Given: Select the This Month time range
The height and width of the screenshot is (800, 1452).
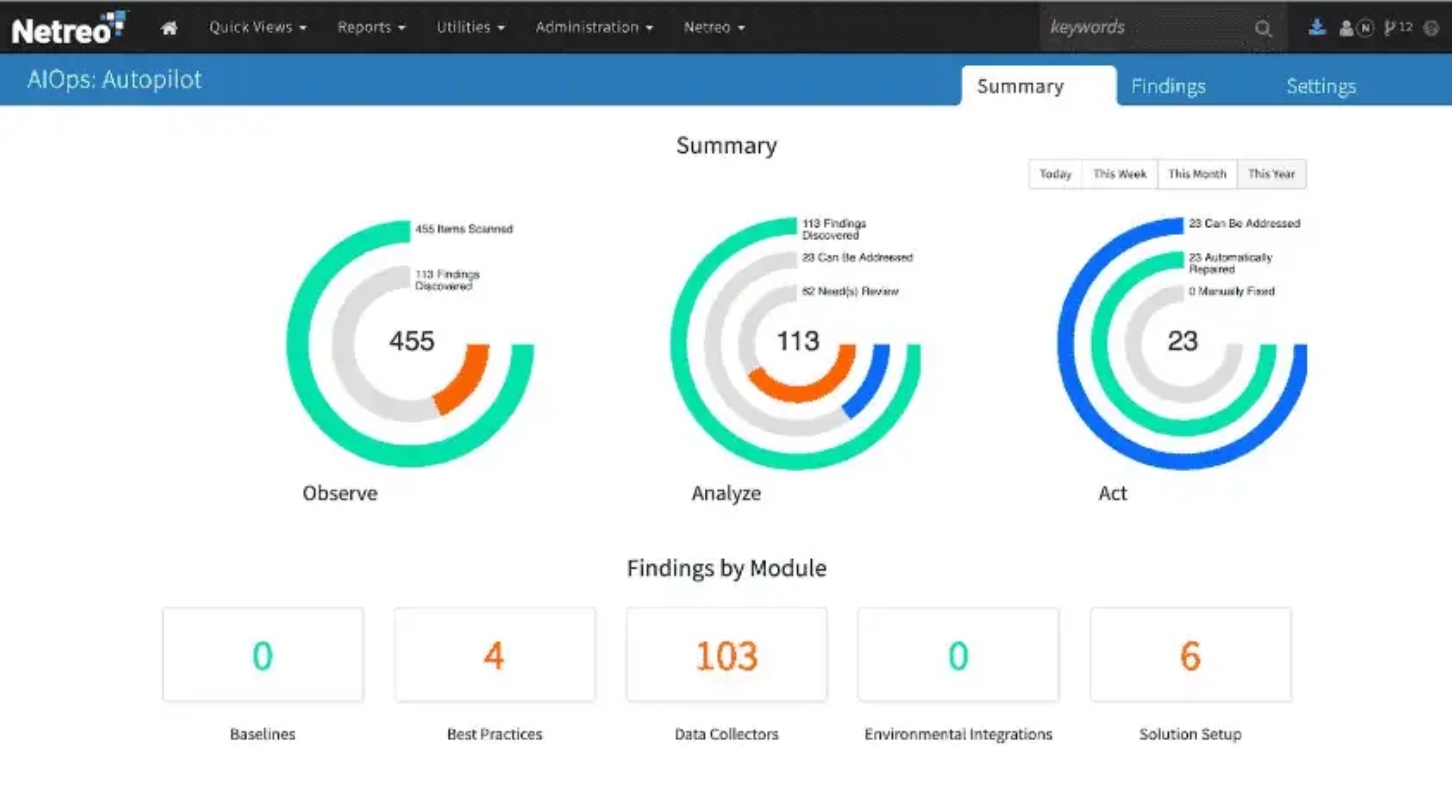Looking at the screenshot, I should pyautogui.click(x=1197, y=174).
